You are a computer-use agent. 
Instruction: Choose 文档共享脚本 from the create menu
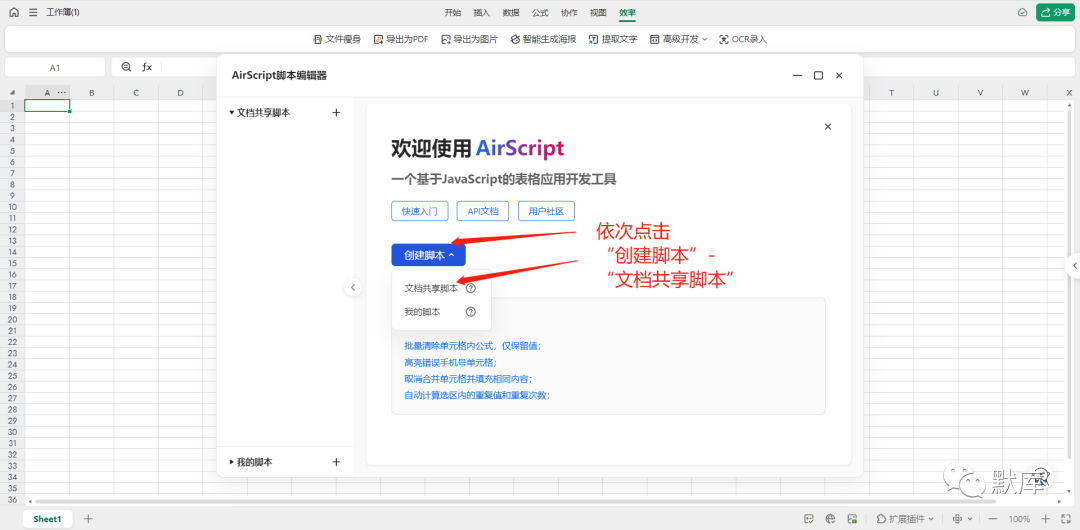(431, 288)
